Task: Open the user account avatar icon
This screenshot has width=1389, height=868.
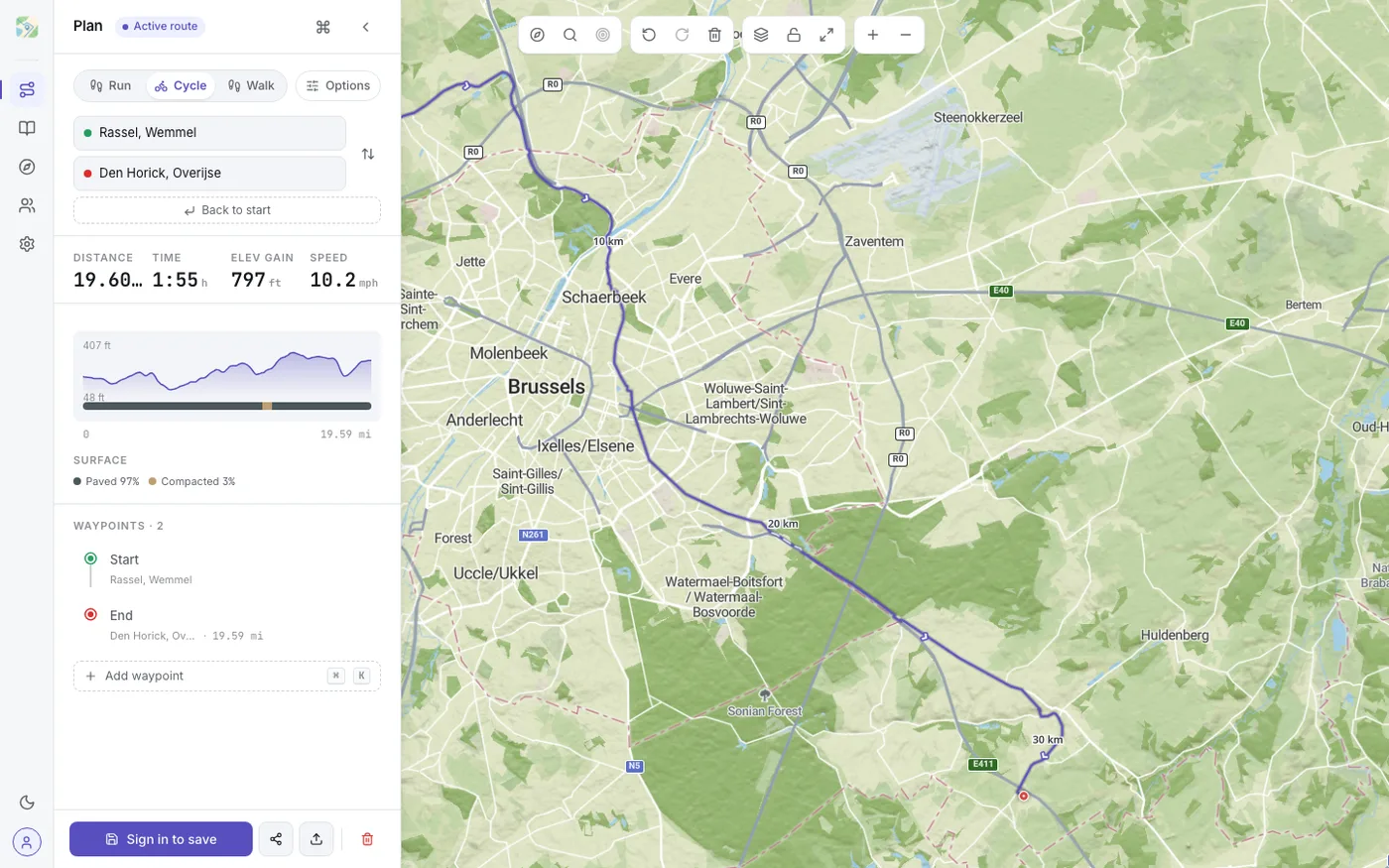Action: point(27,842)
